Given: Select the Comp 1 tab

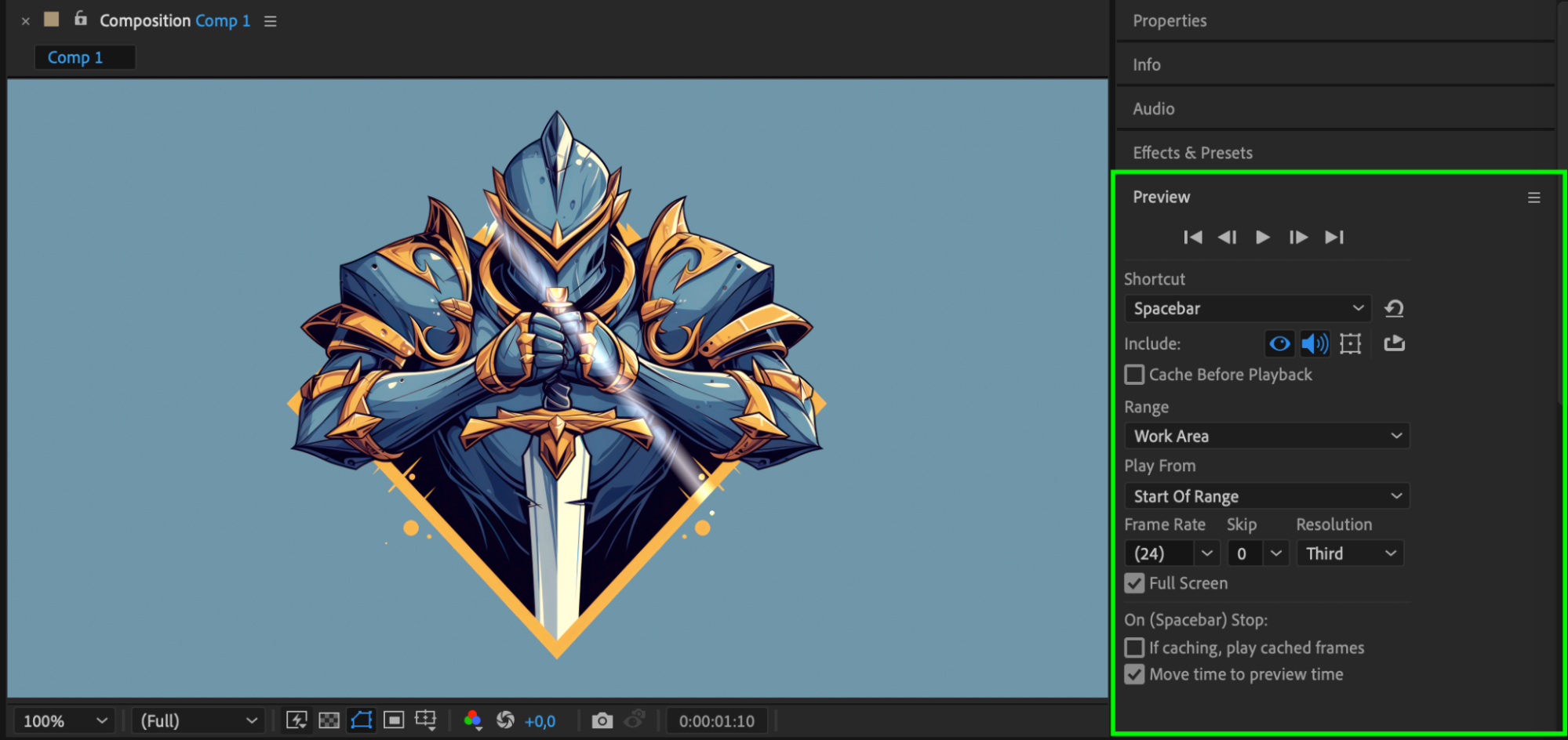Looking at the screenshot, I should (x=75, y=57).
